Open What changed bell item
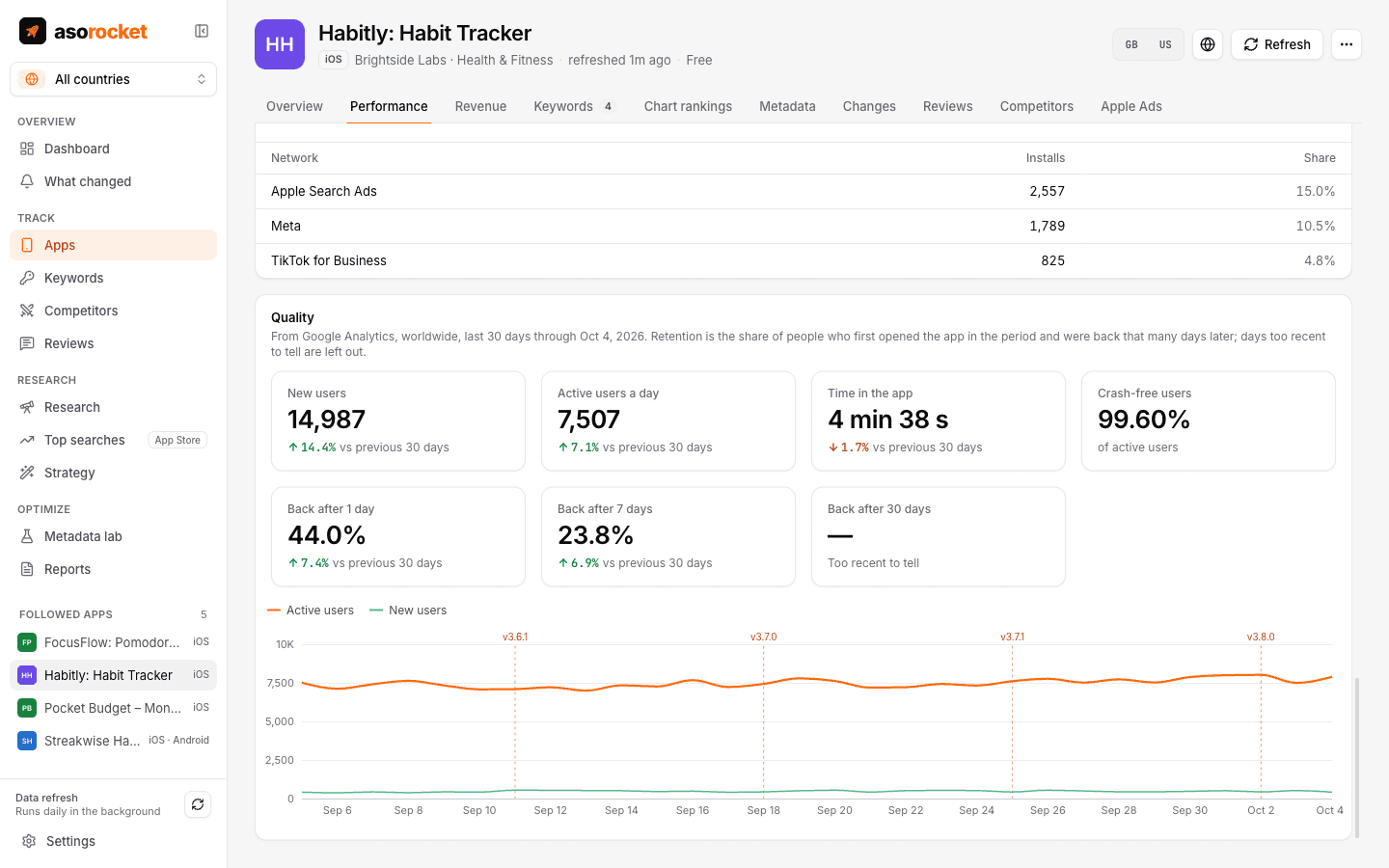This screenshot has height=868, width=1389. click(113, 181)
